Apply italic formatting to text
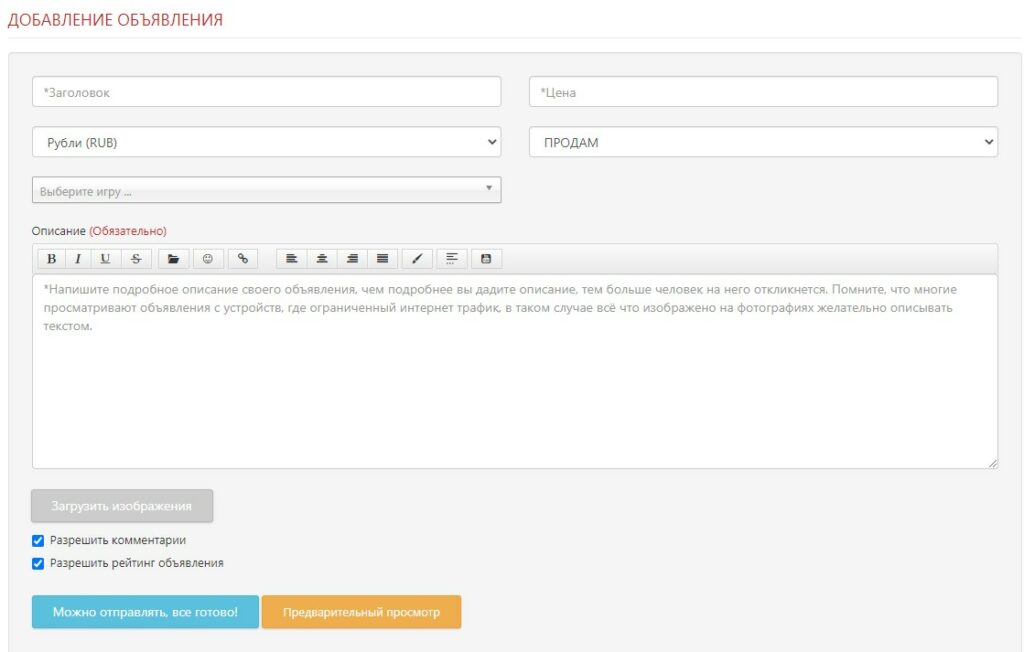Screen dimensions: 1024x652 coord(78,259)
